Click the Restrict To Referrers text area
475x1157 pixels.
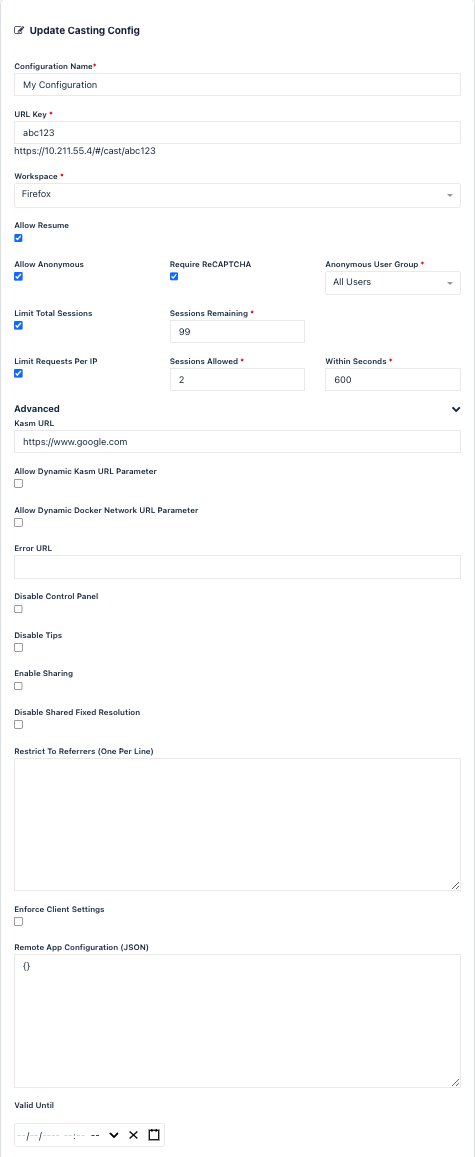(238, 824)
